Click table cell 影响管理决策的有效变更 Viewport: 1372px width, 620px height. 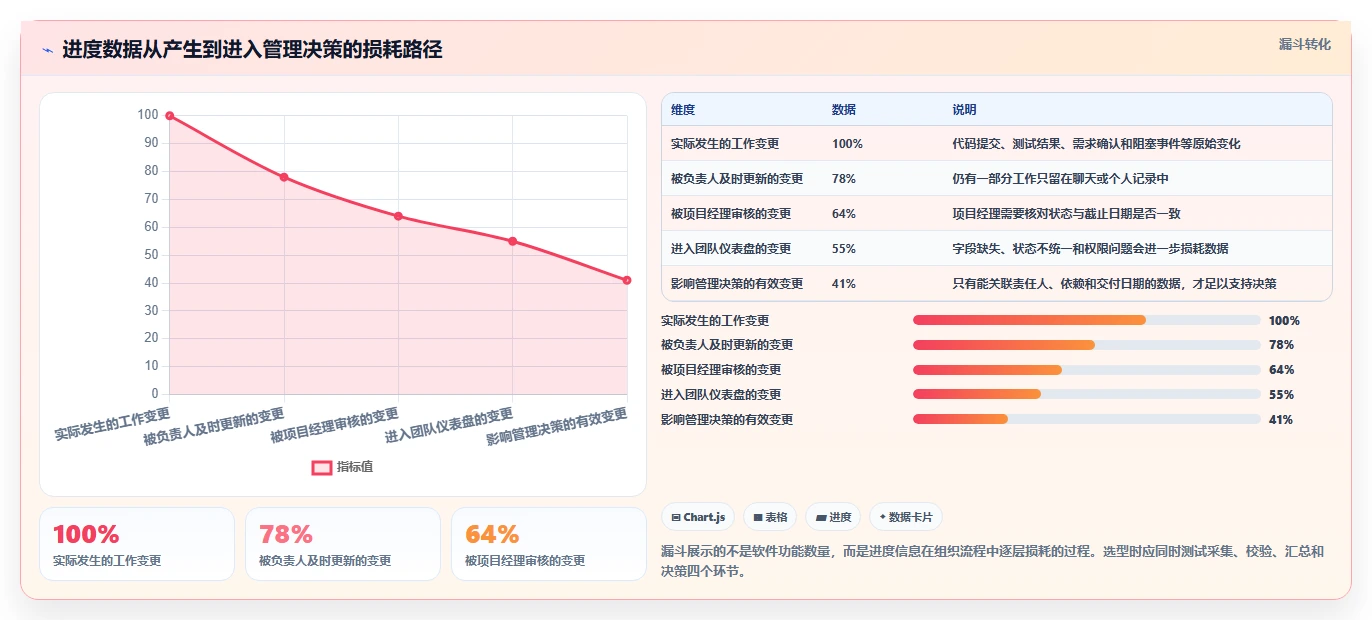[737, 284]
